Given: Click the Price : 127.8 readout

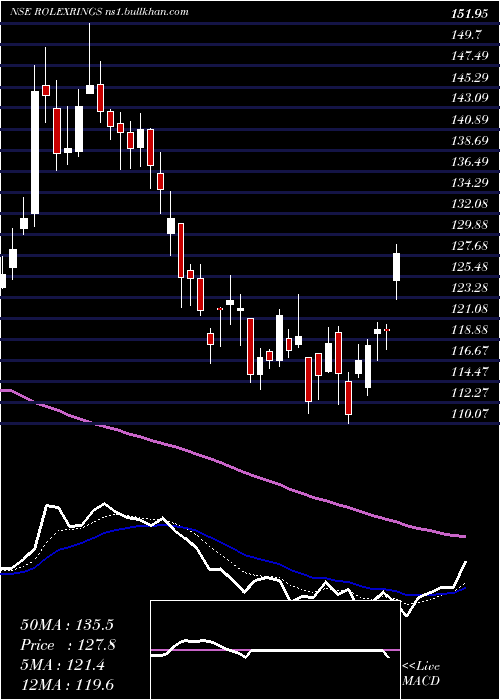Looking at the screenshot, I should pos(68,645).
